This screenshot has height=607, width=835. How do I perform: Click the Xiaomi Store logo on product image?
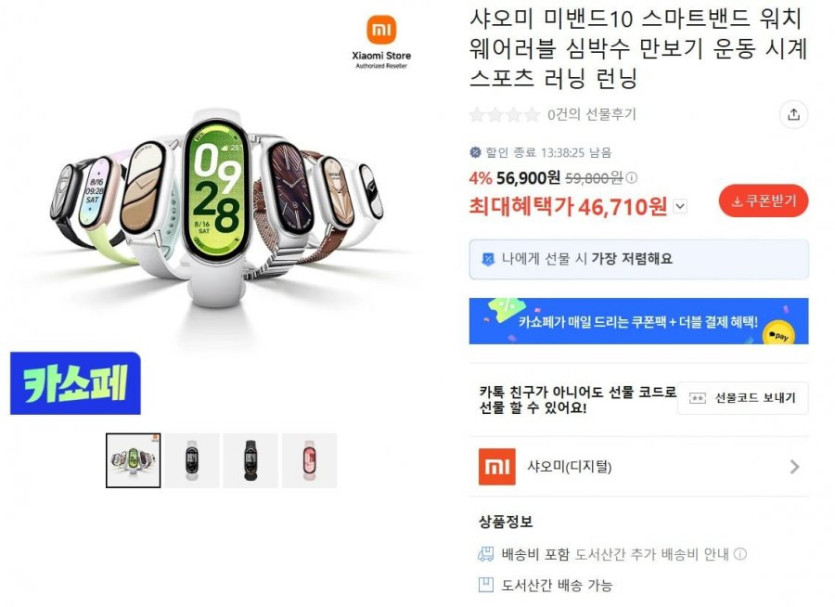point(381,42)
